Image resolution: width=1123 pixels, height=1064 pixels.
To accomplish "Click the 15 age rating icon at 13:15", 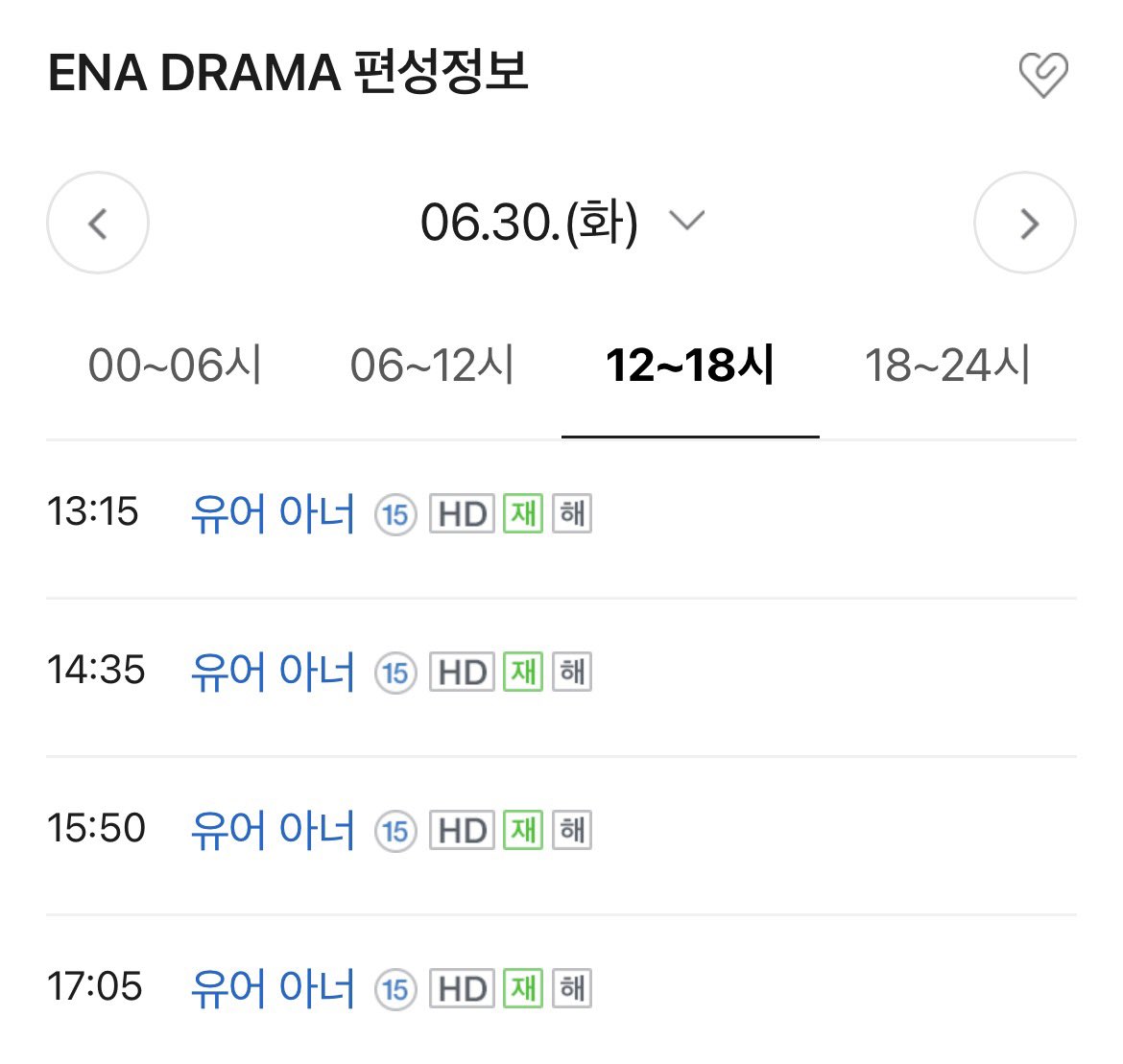I will (x=395, y=514).
